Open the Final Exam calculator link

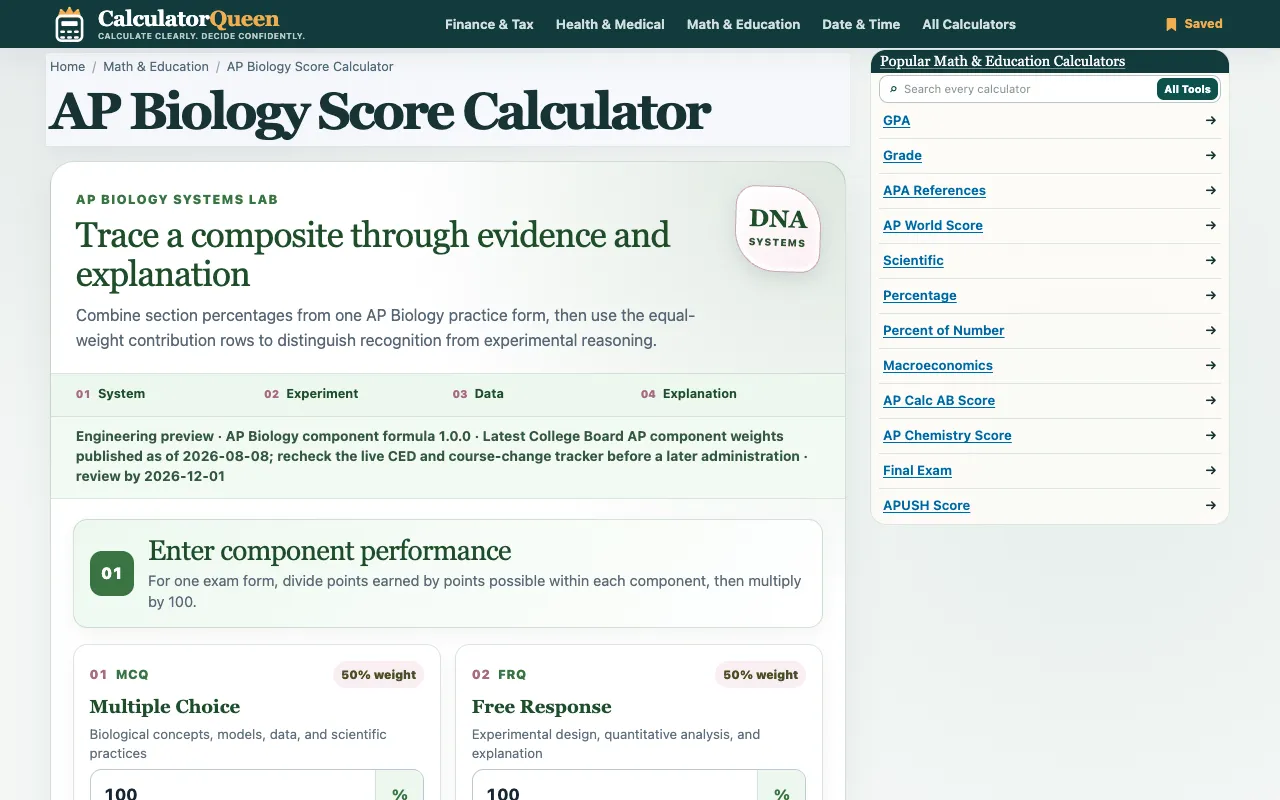click(x=917, y=470)
